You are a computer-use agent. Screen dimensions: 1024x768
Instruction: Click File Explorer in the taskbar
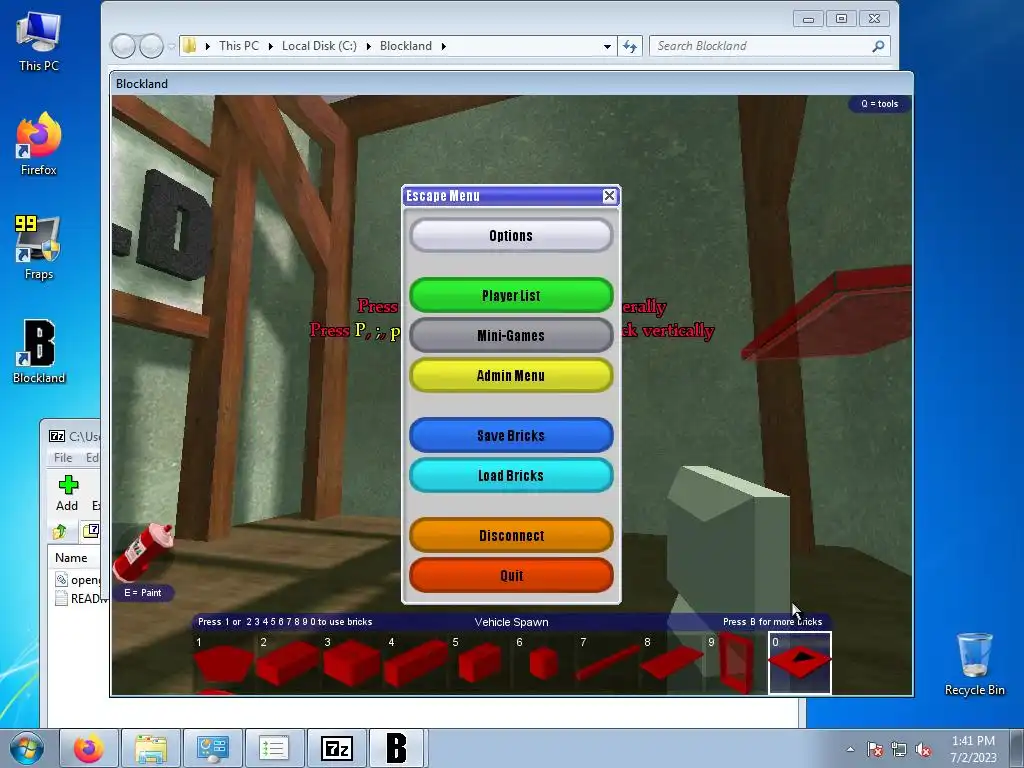pos(151,748)
